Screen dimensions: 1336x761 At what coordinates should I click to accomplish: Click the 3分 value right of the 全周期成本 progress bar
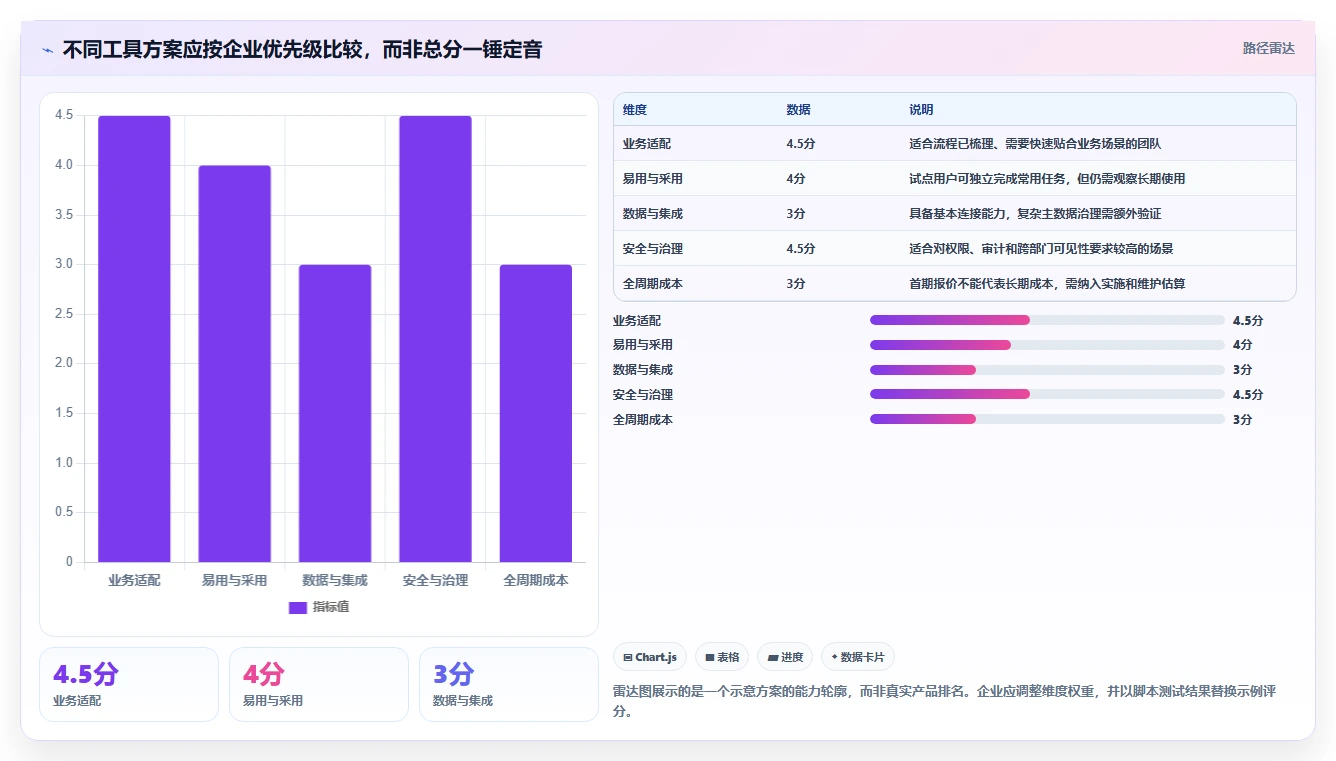pos(1243,419)
